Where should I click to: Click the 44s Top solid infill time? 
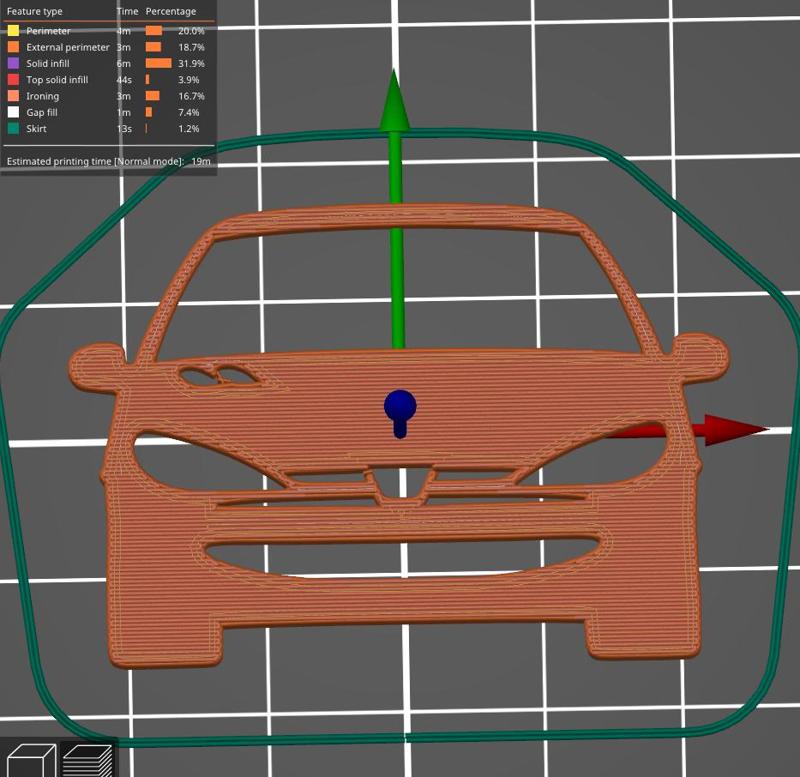(x=124, y=80)
